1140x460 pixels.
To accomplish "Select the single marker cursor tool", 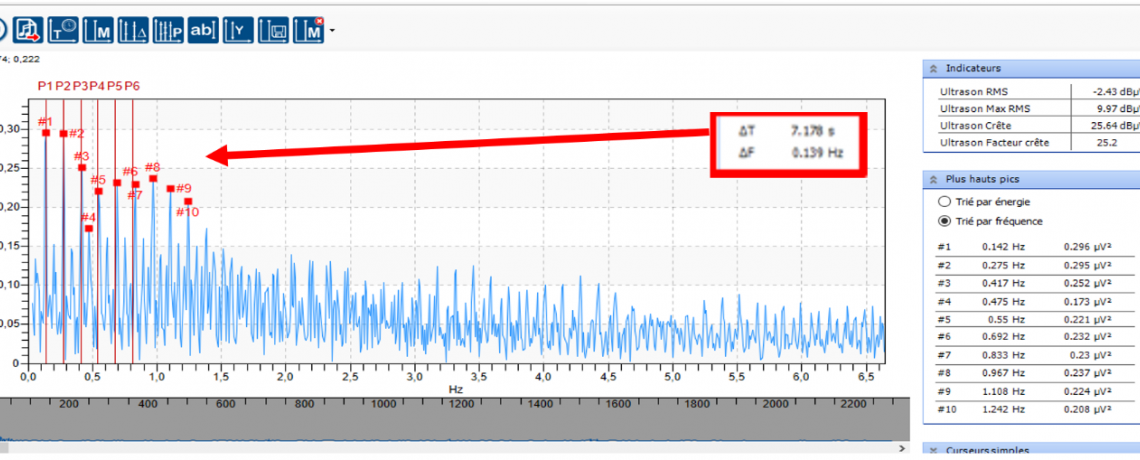I will click(x=98, y=30).
